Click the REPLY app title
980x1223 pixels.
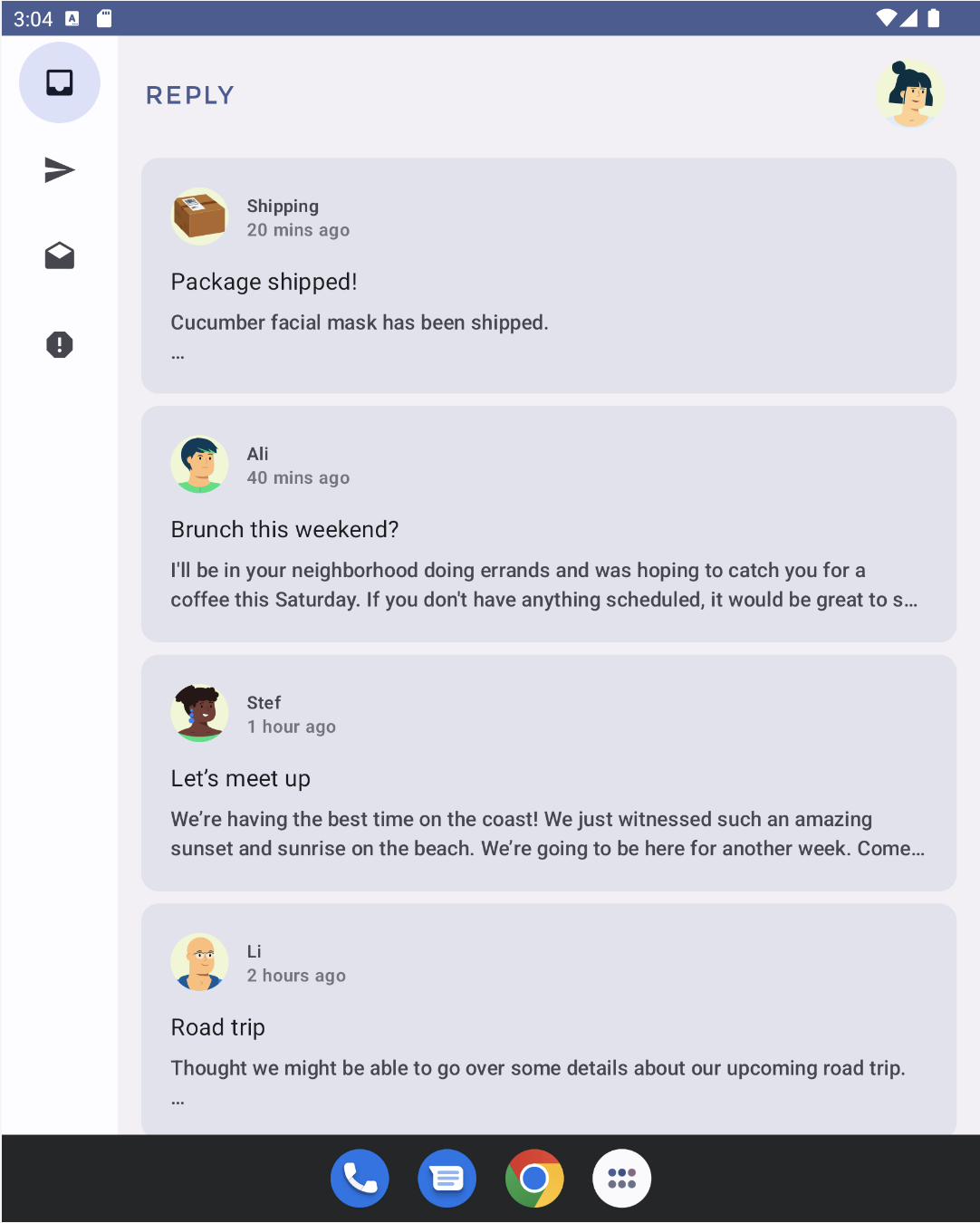click(190, 95)
